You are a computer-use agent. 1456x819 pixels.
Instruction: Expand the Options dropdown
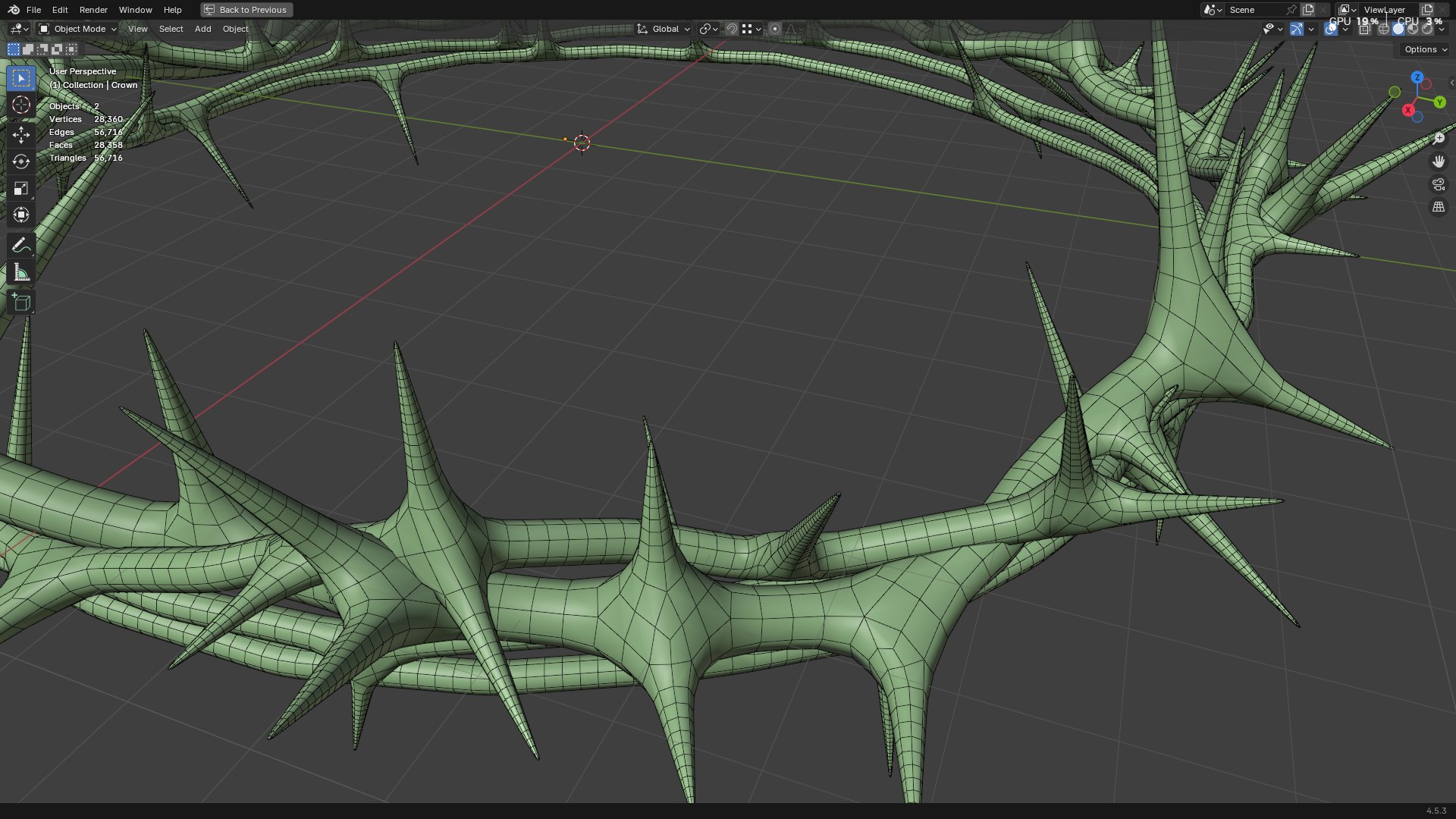tap(1425, 49)
